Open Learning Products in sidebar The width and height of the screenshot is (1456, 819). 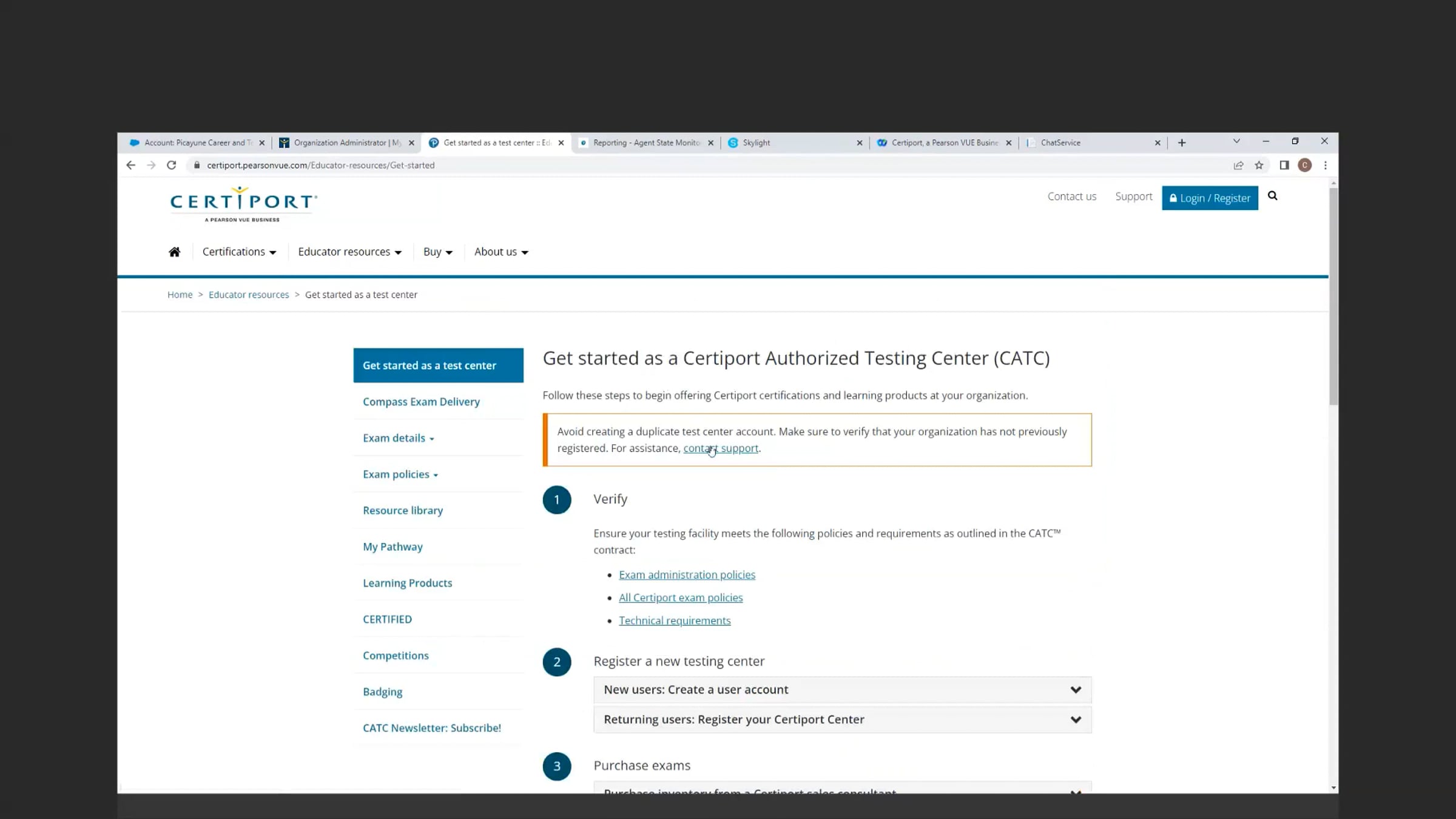coord(407,583)
